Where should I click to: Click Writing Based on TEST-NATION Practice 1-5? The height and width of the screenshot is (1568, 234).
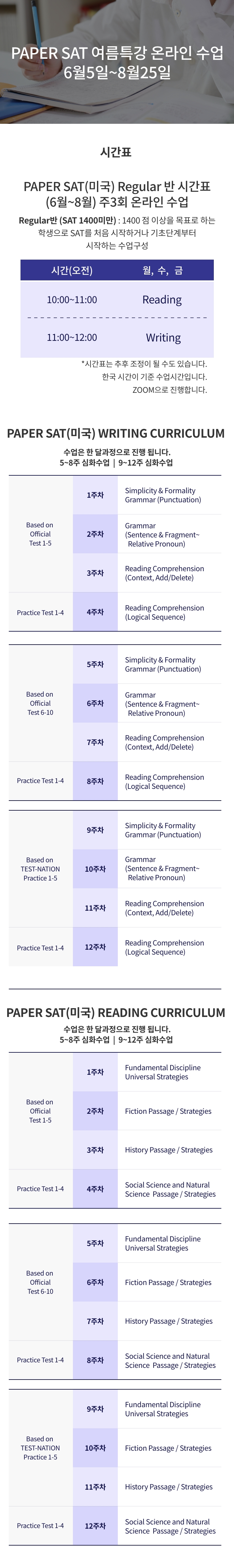40,868
